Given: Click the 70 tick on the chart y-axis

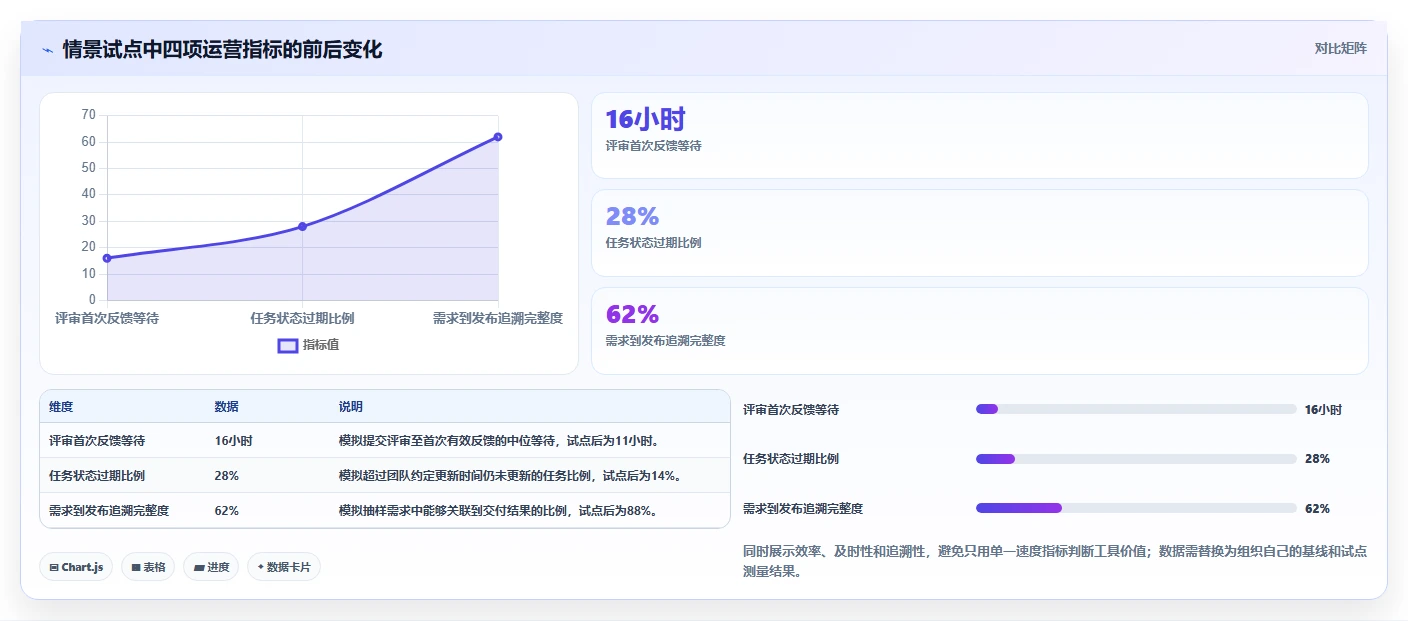Looking at the screenshot, I should coord(88,115).
